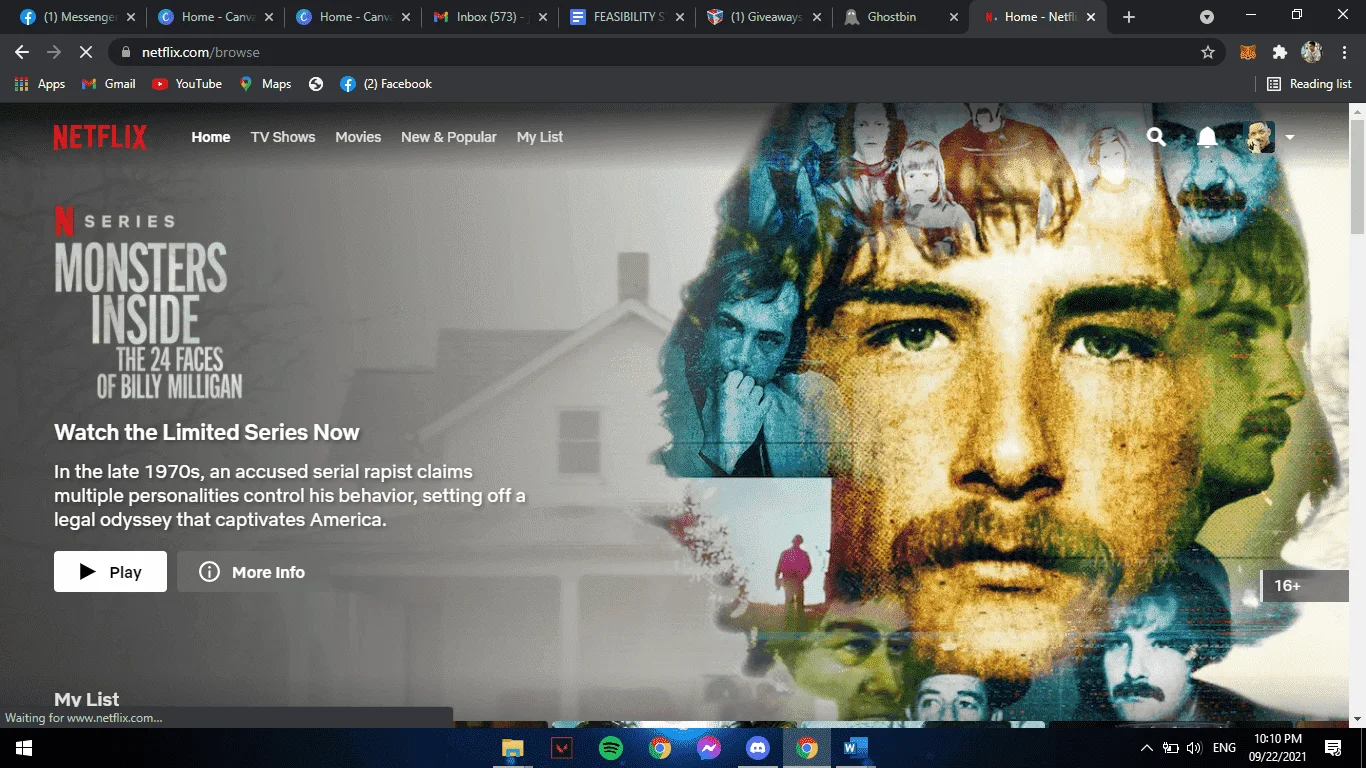Switch to the Inbox (573) Gmail tab
The height and width of the screenshot is (768, 1366).
tap(490, 17)
